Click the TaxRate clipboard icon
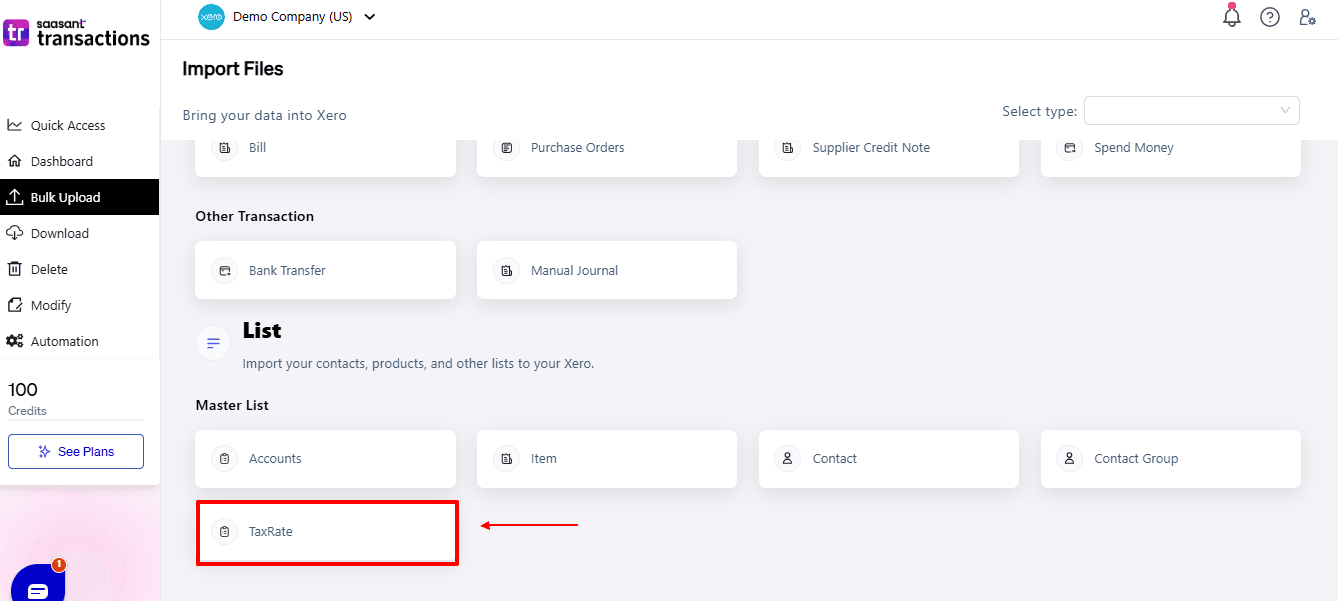The height and width of the screenshot is (601, 1338). click(225, 532)
